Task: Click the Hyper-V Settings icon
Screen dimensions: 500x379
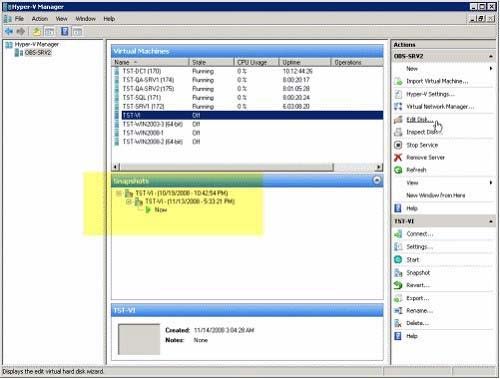Action: tap(398, 94)
